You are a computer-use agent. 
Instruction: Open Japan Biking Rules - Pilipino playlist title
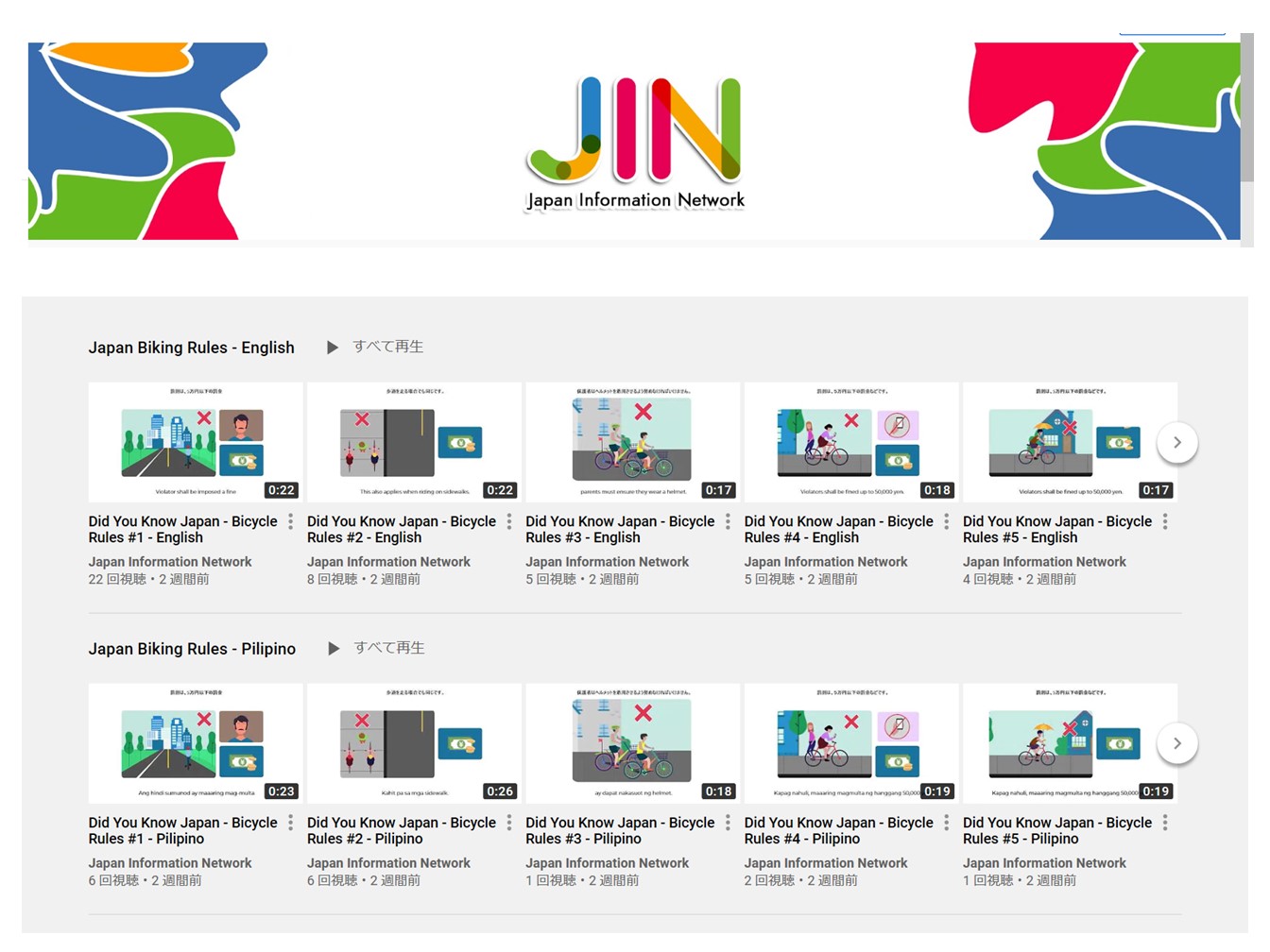(x=192, y=649)
